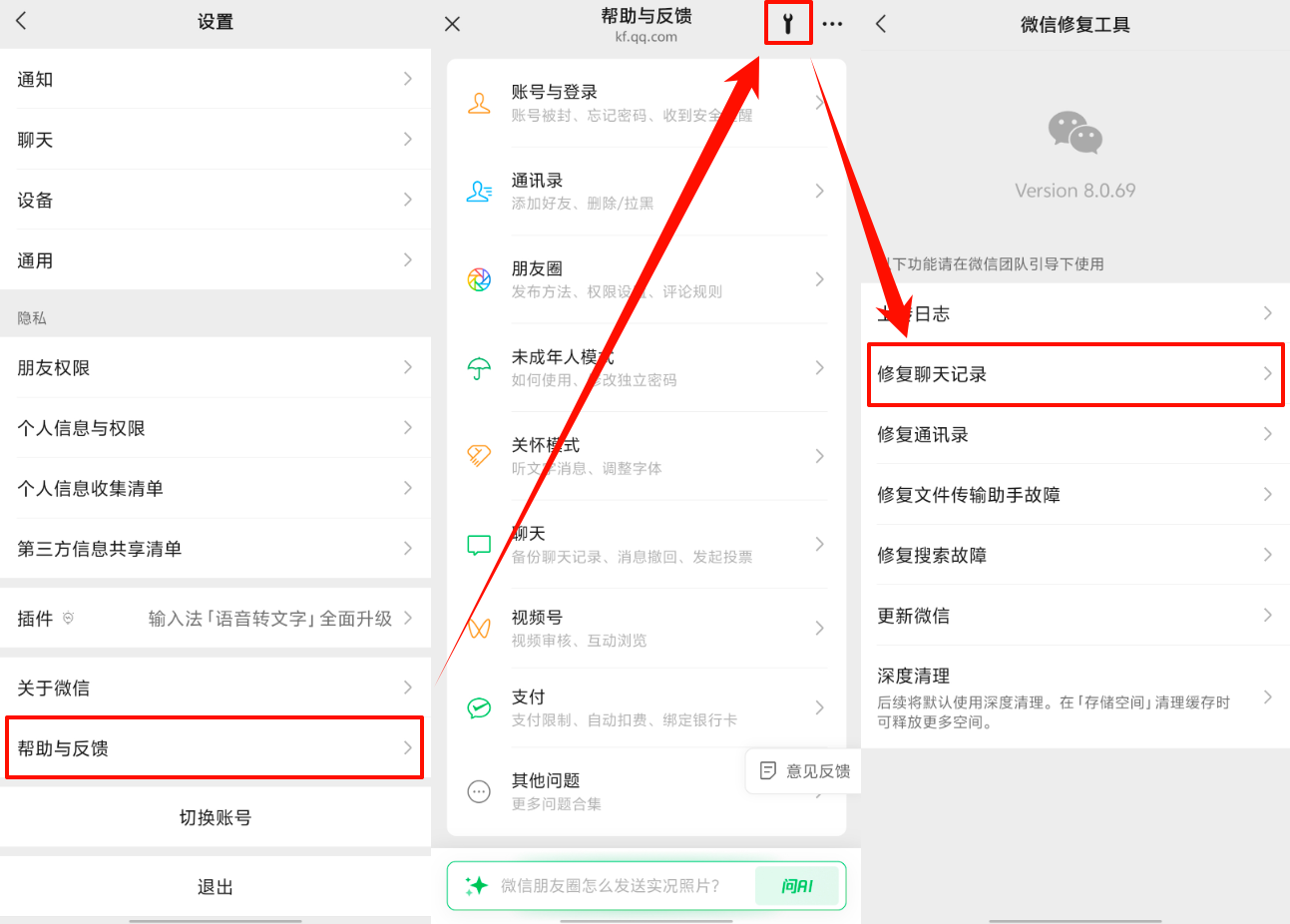Expand chevron on 修复通讯录 row
Viewport: 1290px width, 924px height.
click(x=1268, y=434)
